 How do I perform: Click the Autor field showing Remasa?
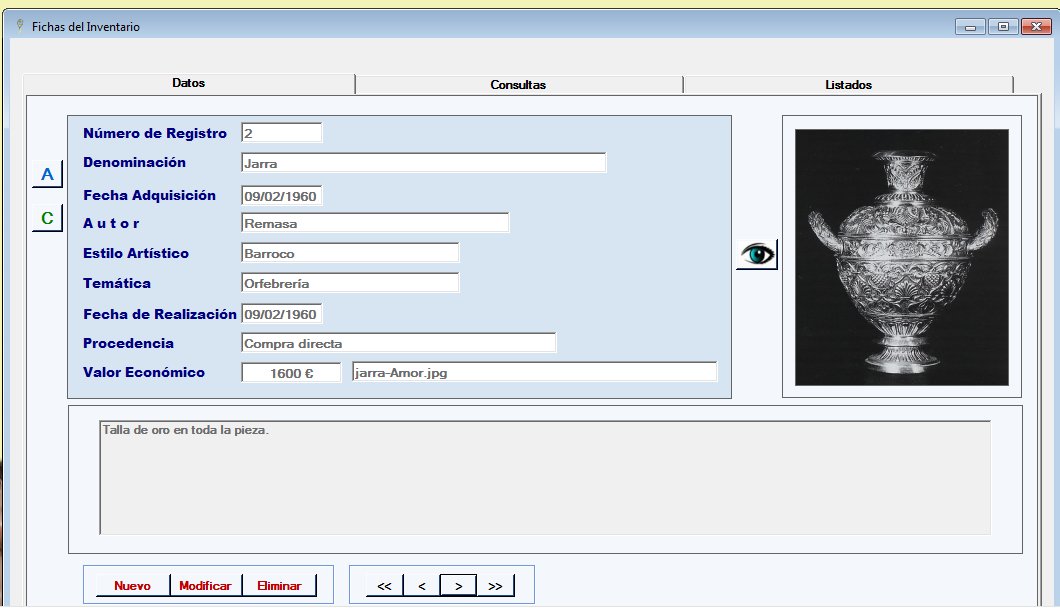pos(375,223)
